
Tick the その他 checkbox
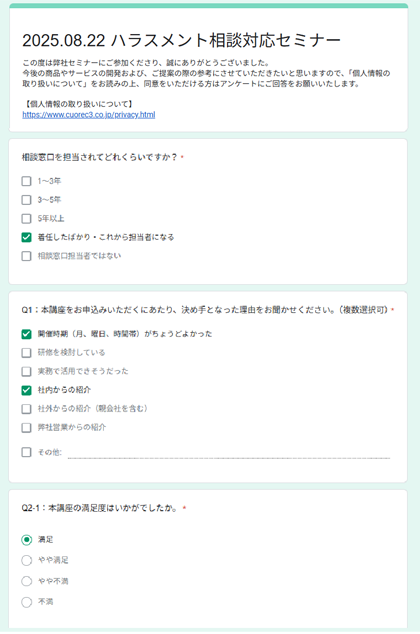(26, 452)
